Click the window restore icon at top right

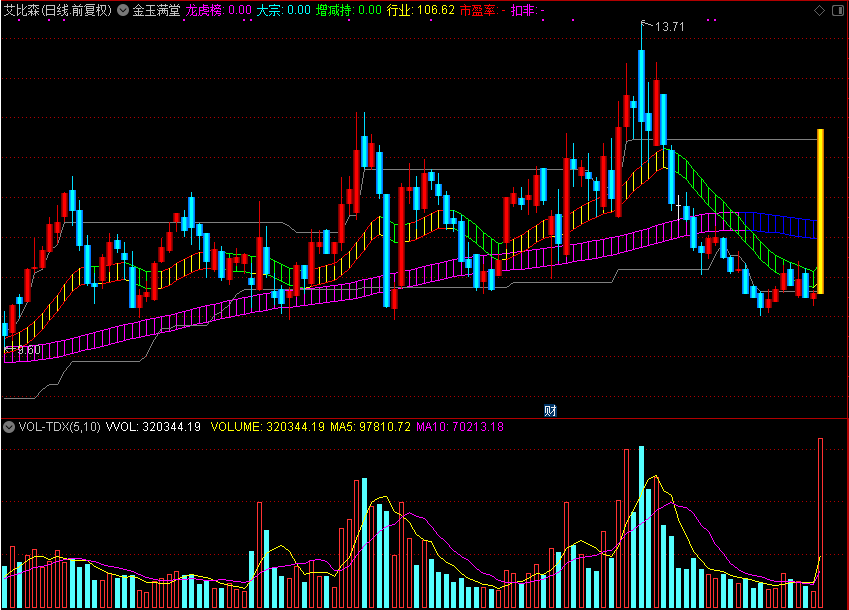click(837, 10)
